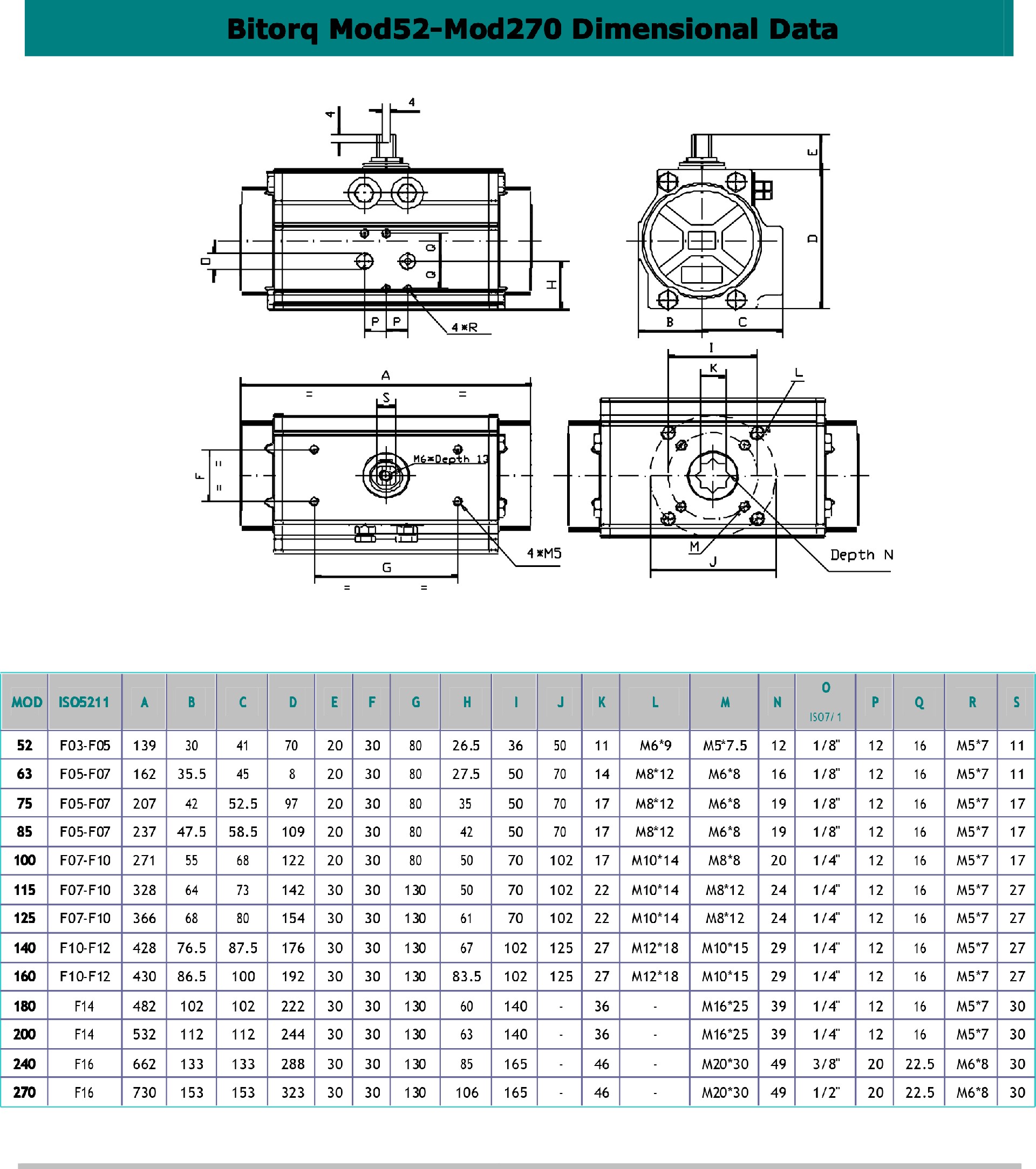The image size is (1036, 1169).
Task: Click the cell '86.5' in column B
Action: (x=192, y=976)
